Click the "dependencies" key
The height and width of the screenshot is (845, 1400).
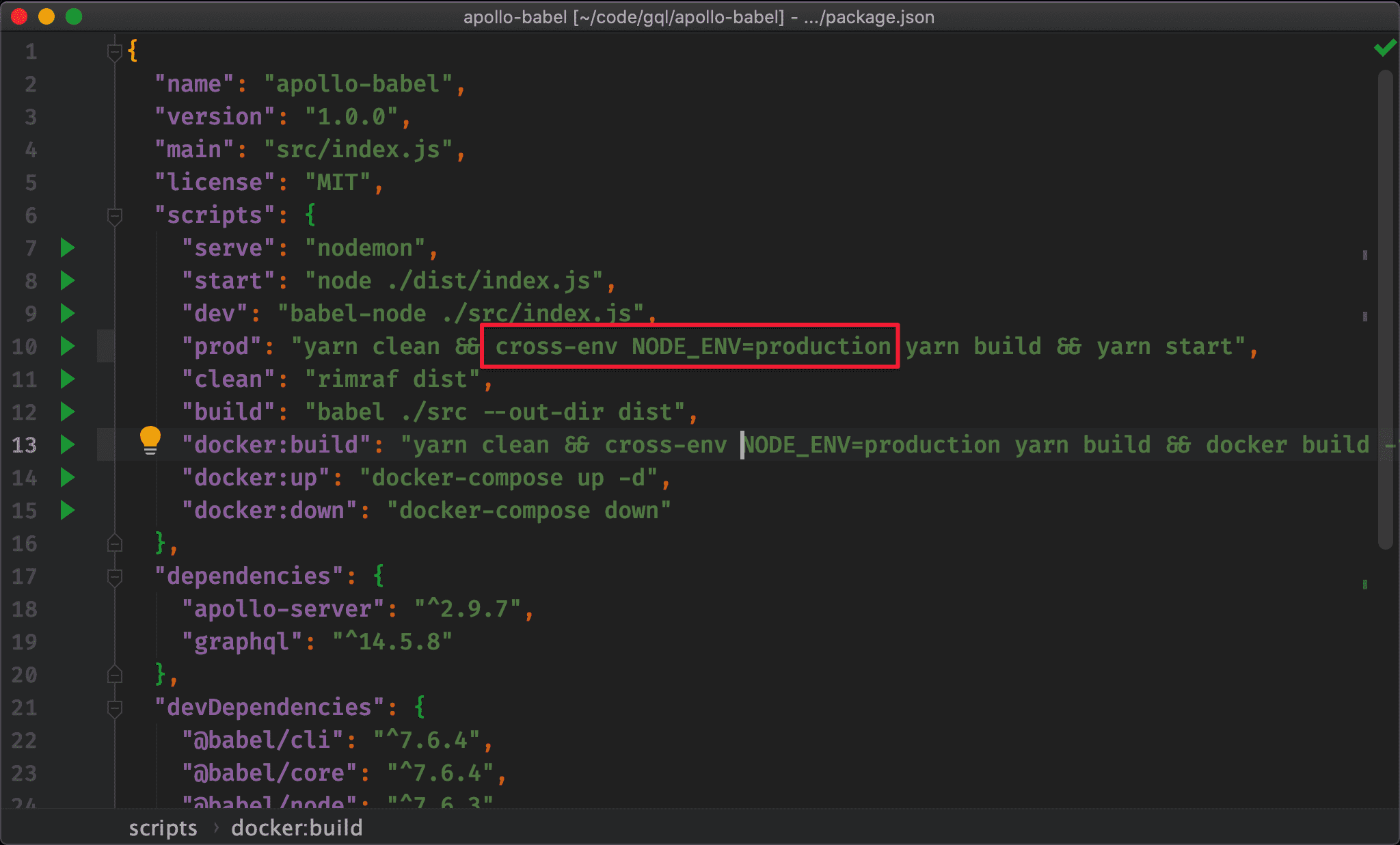(248, 576)
